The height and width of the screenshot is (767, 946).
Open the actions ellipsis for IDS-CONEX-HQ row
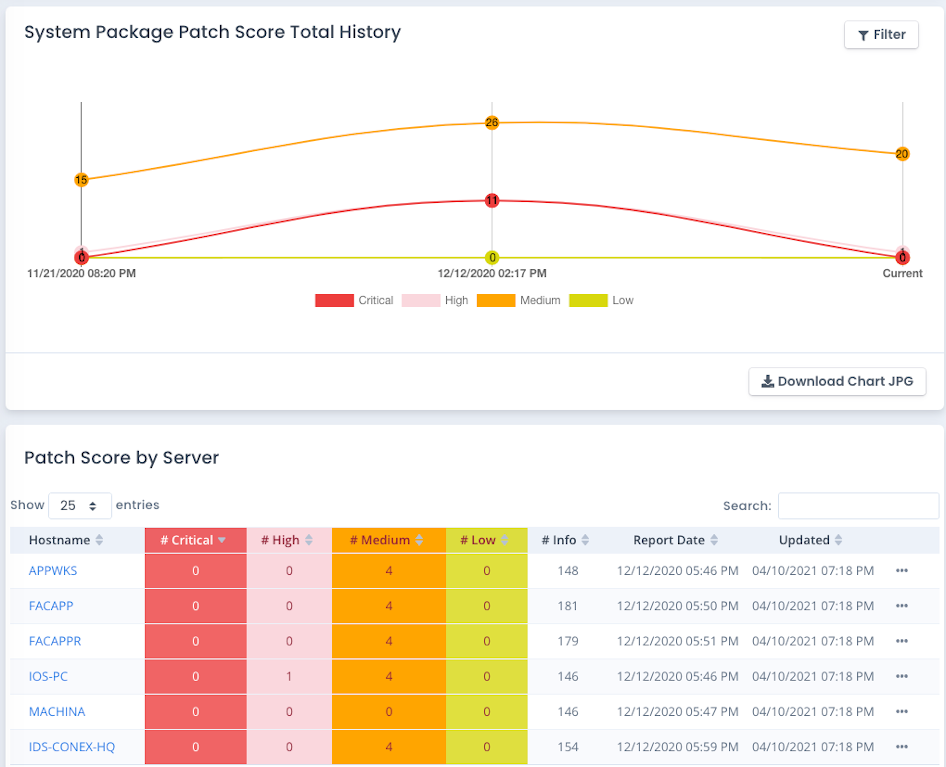(901, 746)
